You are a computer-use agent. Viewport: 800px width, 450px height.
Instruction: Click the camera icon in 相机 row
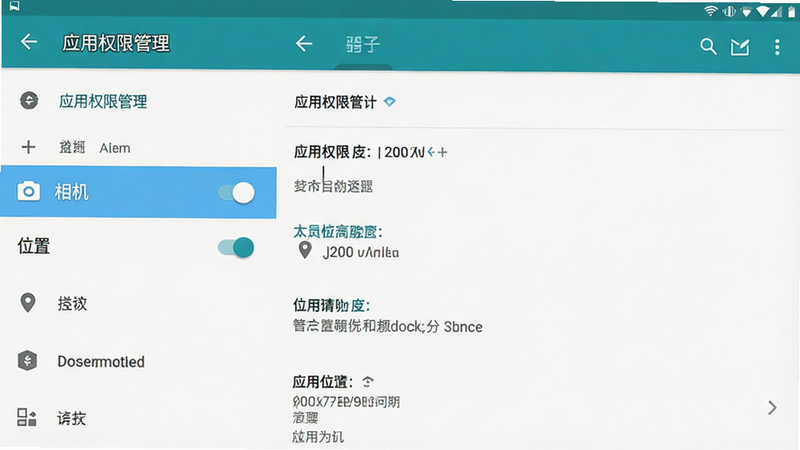click(x=29, y=192)
